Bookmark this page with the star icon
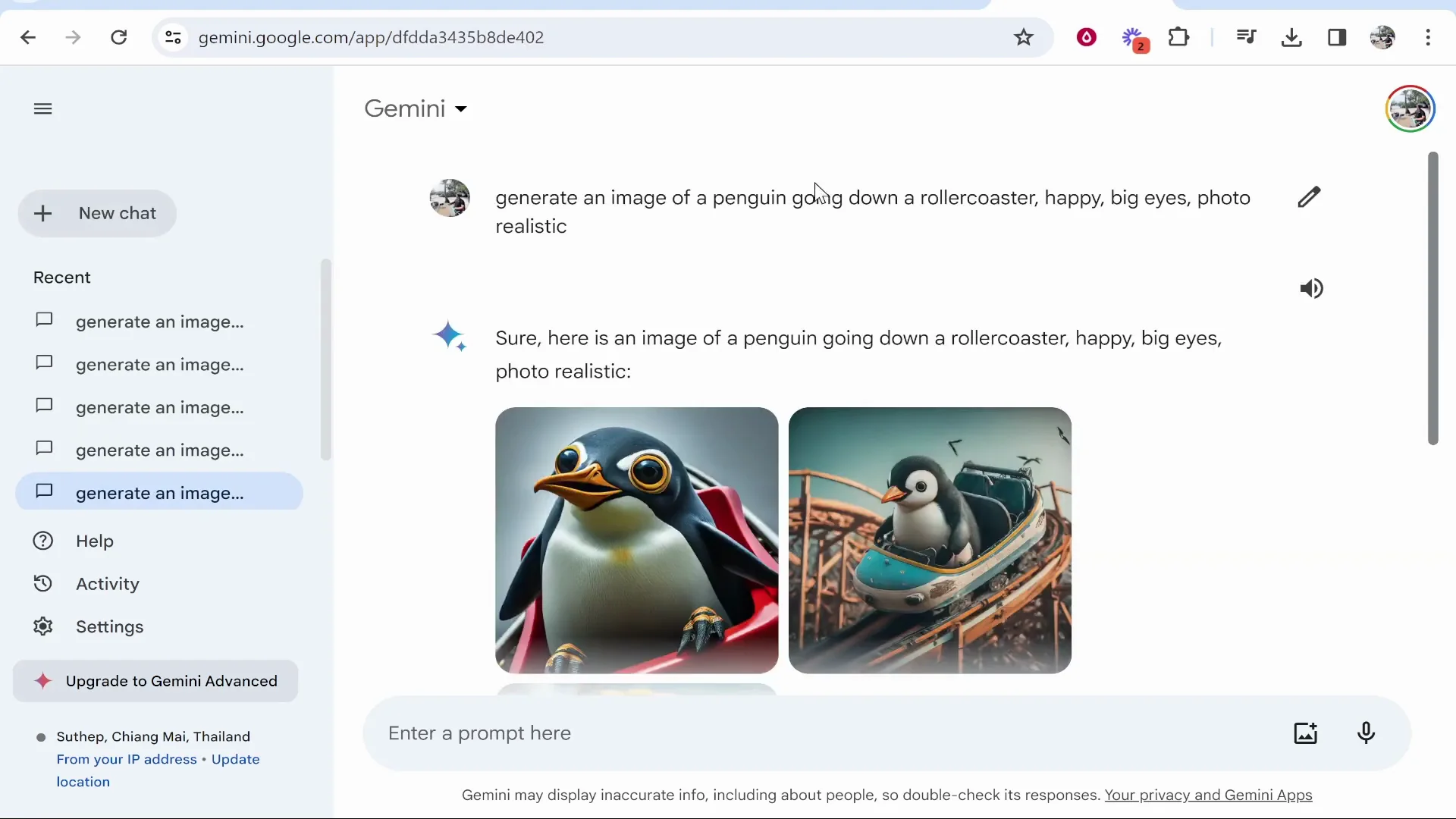Screen dimensions: 1456x819 [1024, 37]
